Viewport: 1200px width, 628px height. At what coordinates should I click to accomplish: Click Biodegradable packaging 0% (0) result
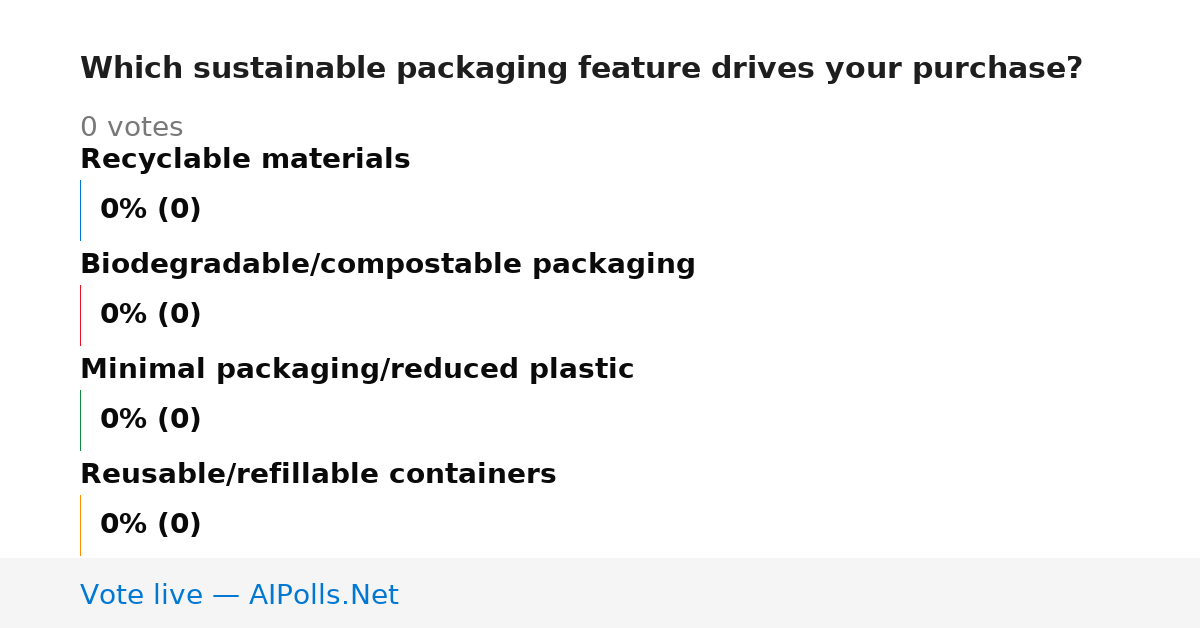151,315
